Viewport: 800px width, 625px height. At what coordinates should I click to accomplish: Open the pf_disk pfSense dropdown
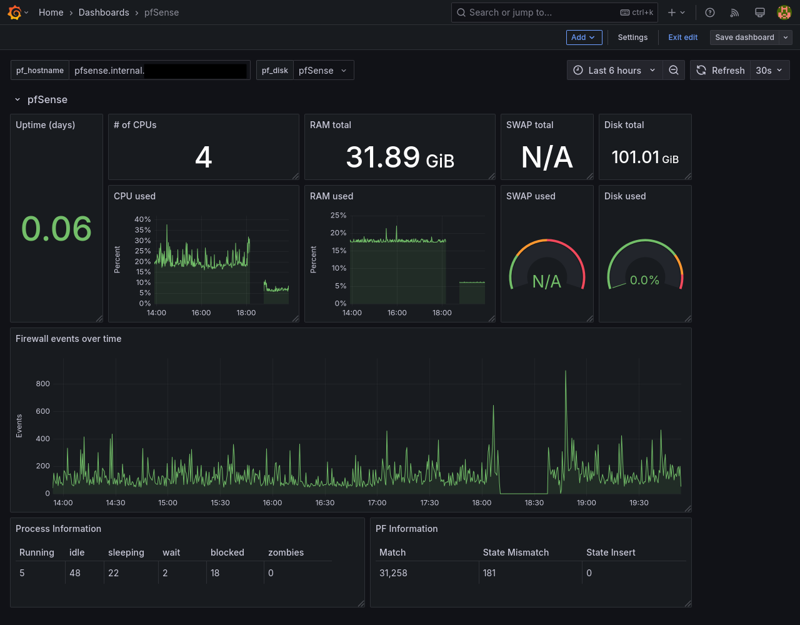[x=323, y=70]
